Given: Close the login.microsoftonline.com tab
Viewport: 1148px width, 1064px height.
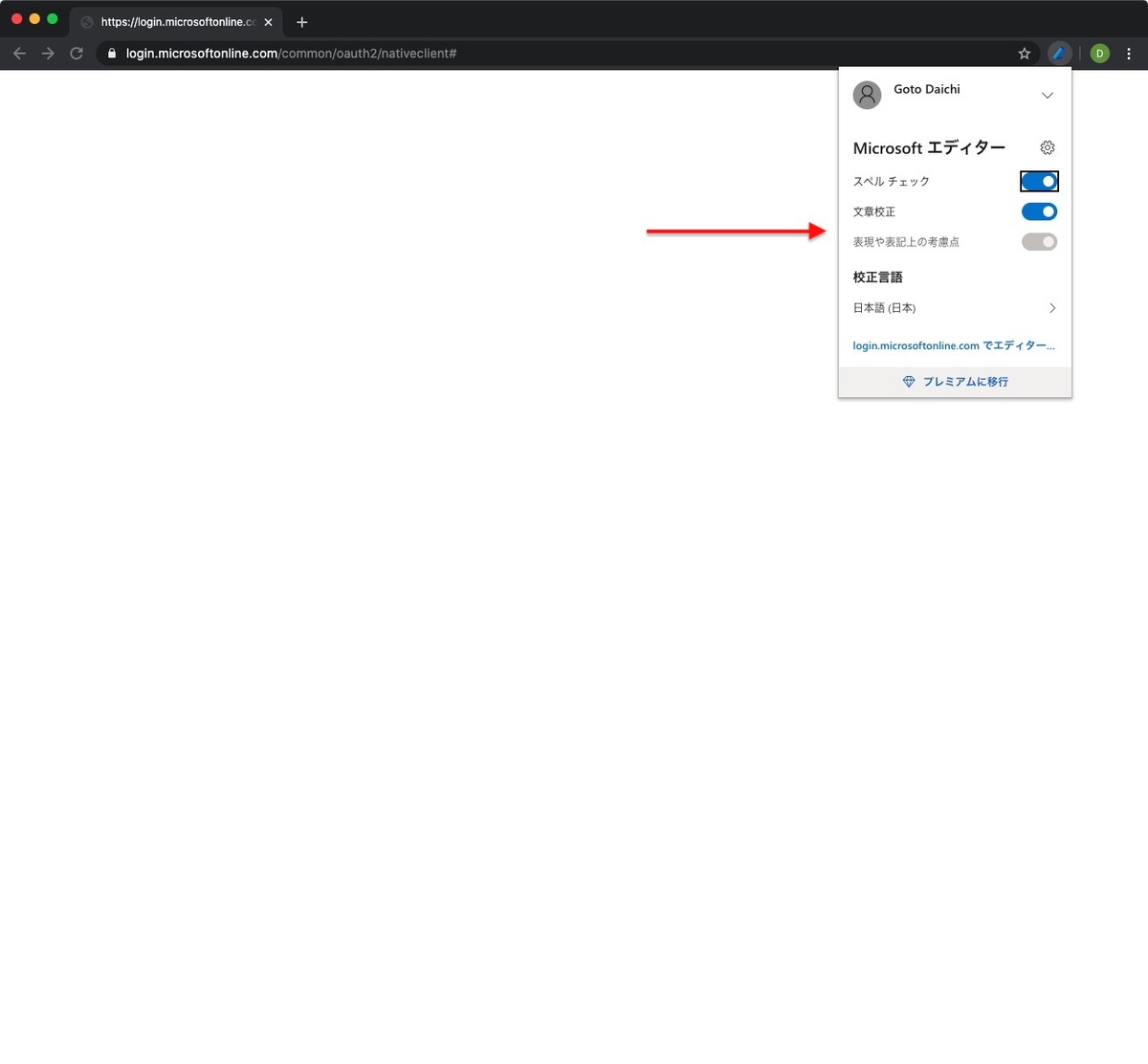Looking at the screenshot, I should click(268, 22).
